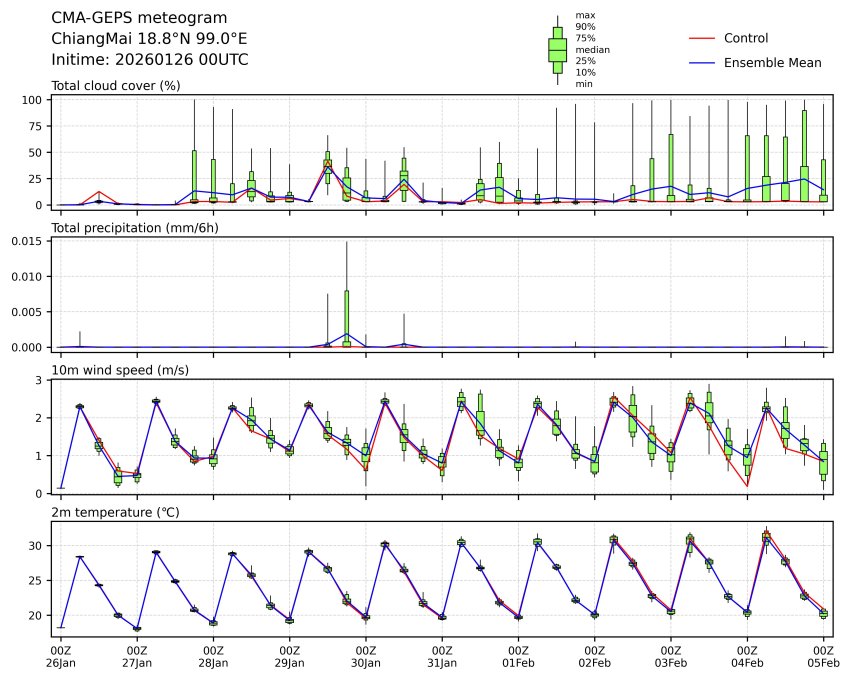Click the "max" label in the box-plot legend
Image resolution: width=851 pixels, height=680 pixels.
(x=584, y=16)
